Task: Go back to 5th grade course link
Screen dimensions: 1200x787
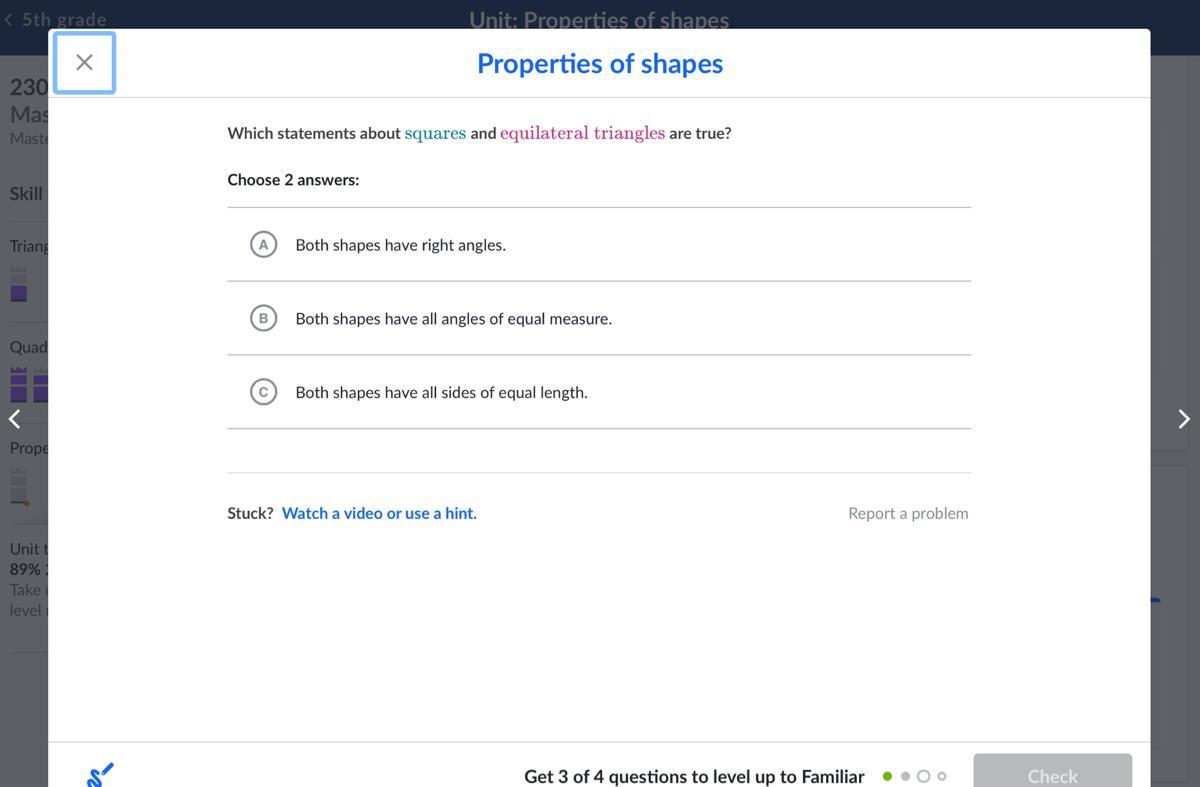Action: pos(64,19)
